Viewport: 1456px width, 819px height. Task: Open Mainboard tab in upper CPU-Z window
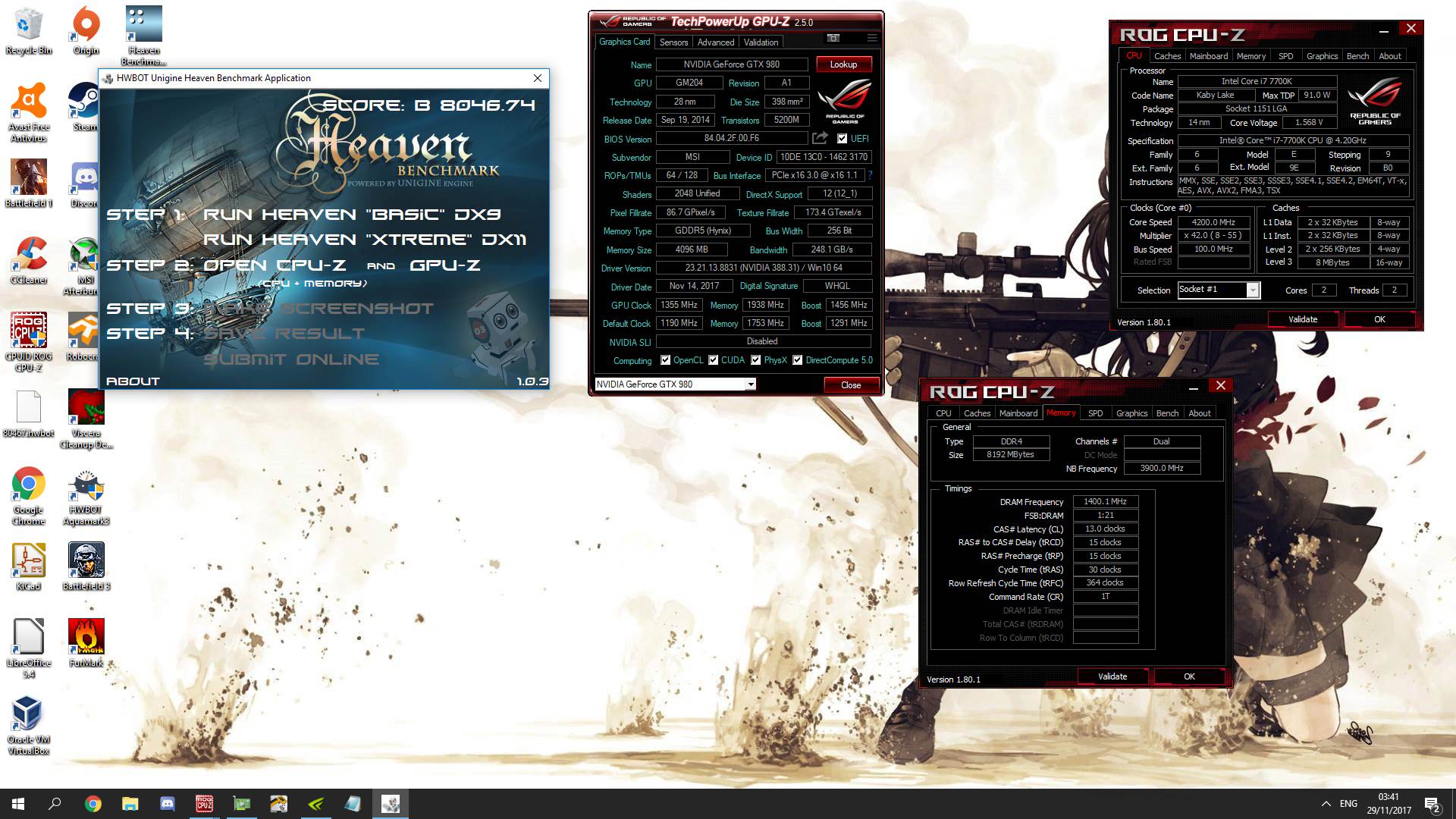tap(1209, 56)
